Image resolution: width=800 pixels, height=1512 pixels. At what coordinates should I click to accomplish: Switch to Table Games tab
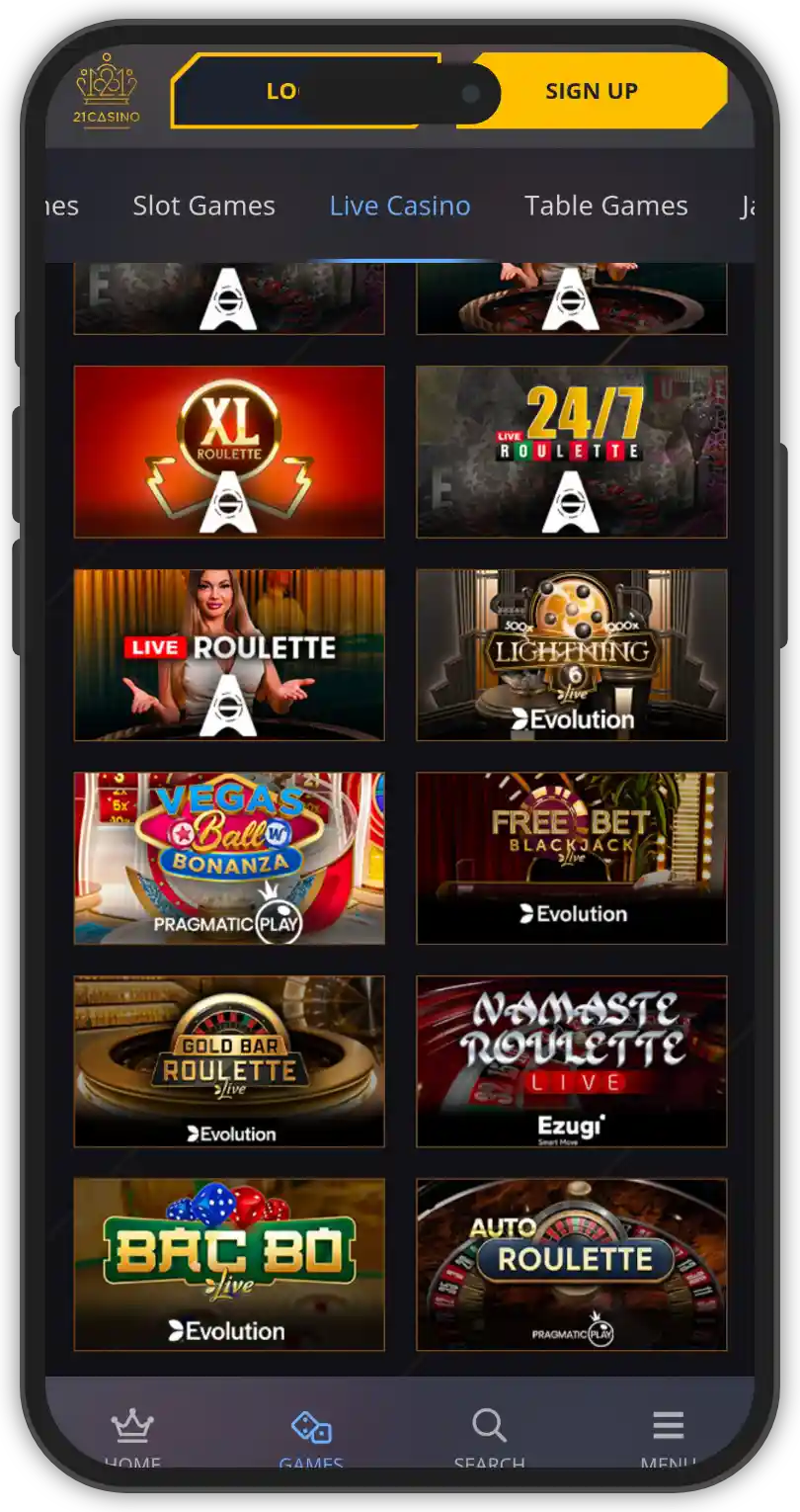[606, 206]
